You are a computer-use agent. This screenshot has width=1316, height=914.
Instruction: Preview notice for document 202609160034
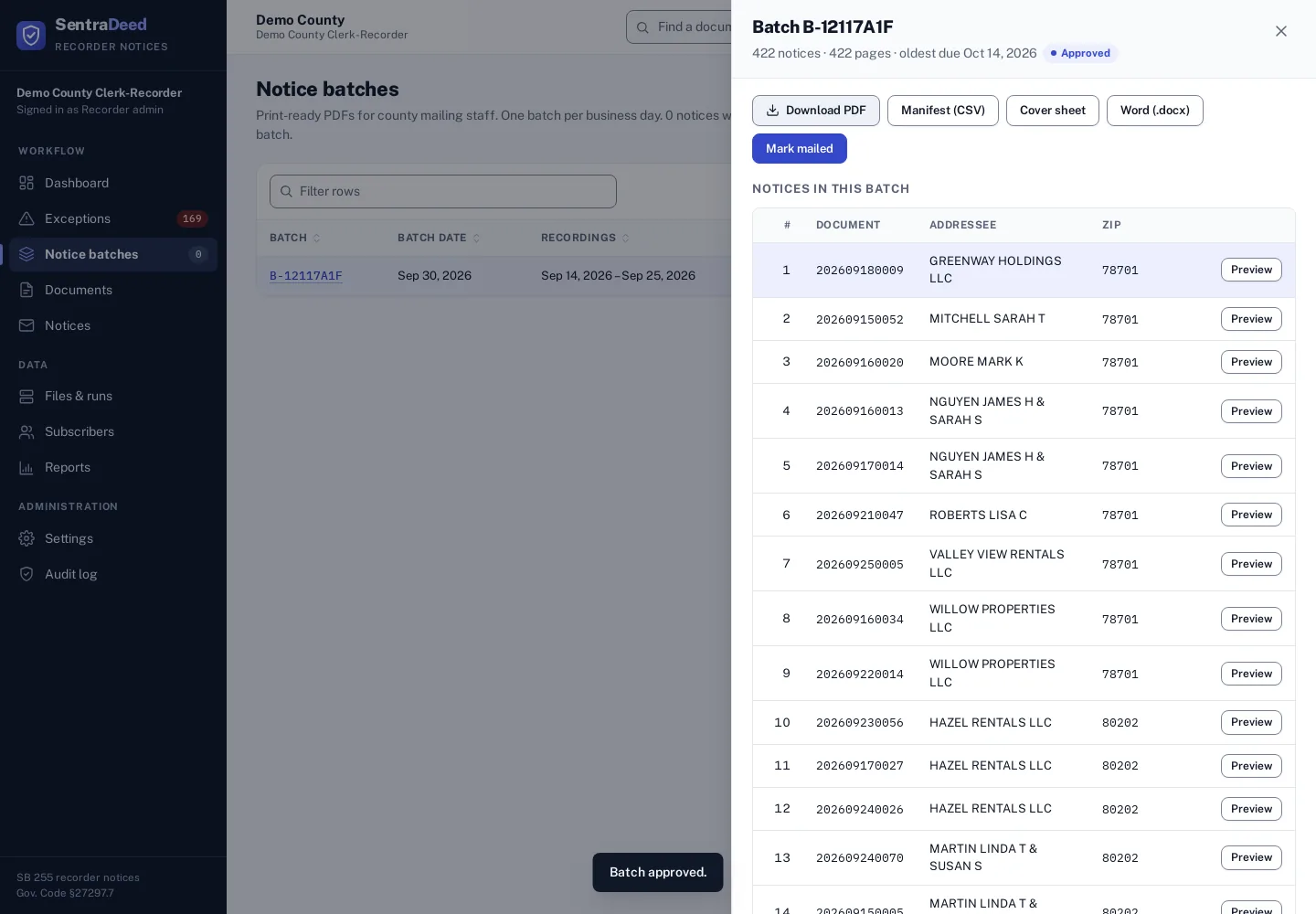pos(1251,619)
